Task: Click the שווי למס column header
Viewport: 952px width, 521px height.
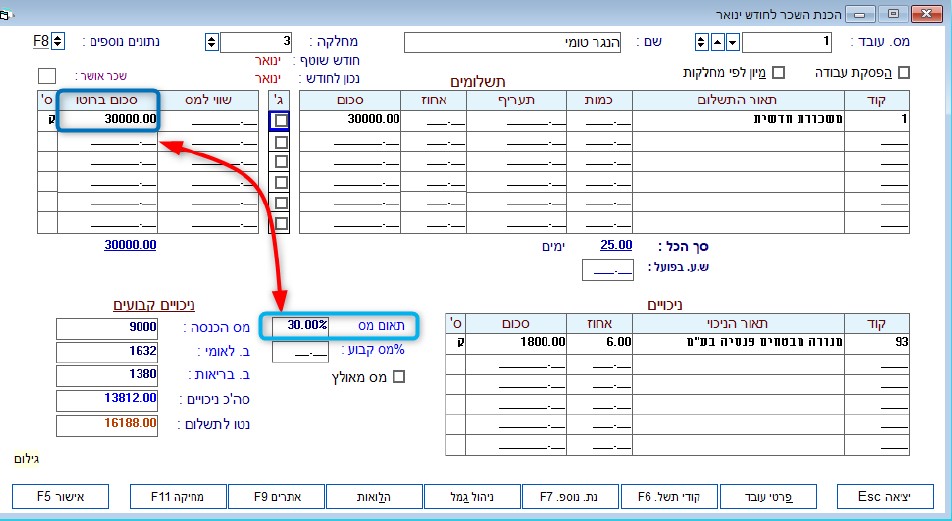Action: (208, 100)
